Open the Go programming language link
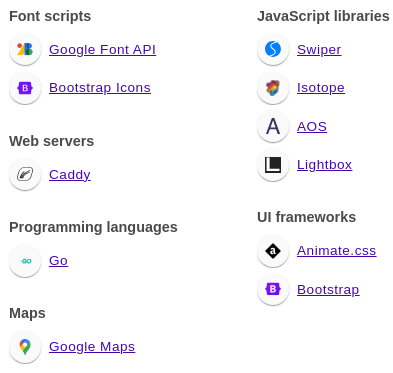 point(58,261)
